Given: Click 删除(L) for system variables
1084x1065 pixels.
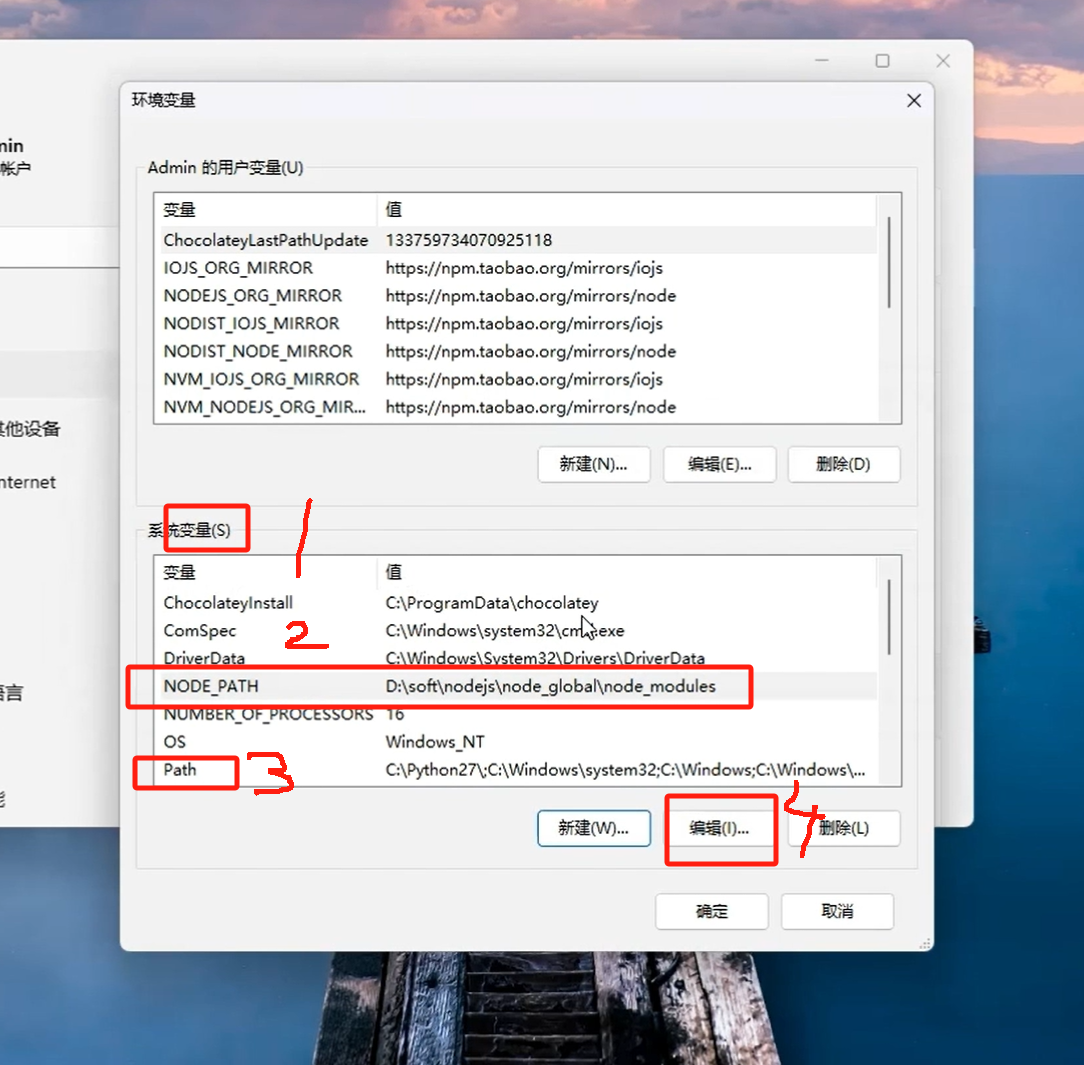Looking at the screenshot, I should click(x=843, y=828).
